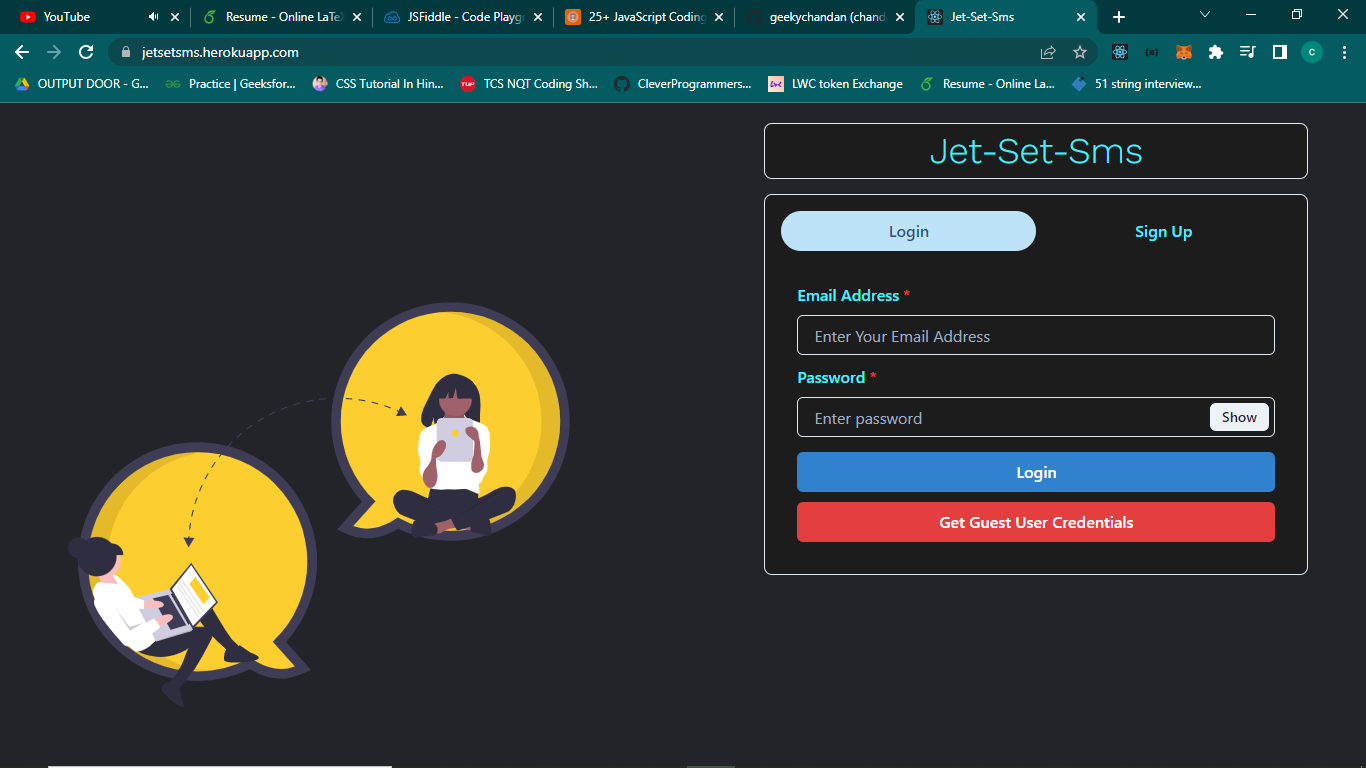Click the JSON viewer extension icon
1366x768 pixels.
pos(1151,51)
